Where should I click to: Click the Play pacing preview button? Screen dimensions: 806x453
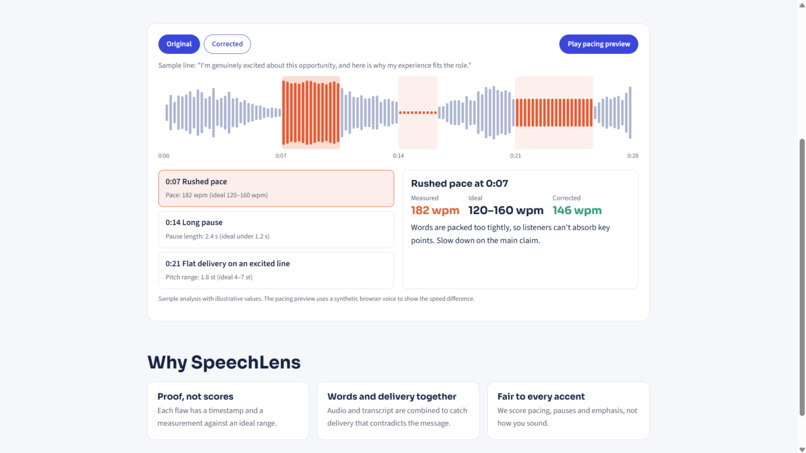[x=598, y=44]
